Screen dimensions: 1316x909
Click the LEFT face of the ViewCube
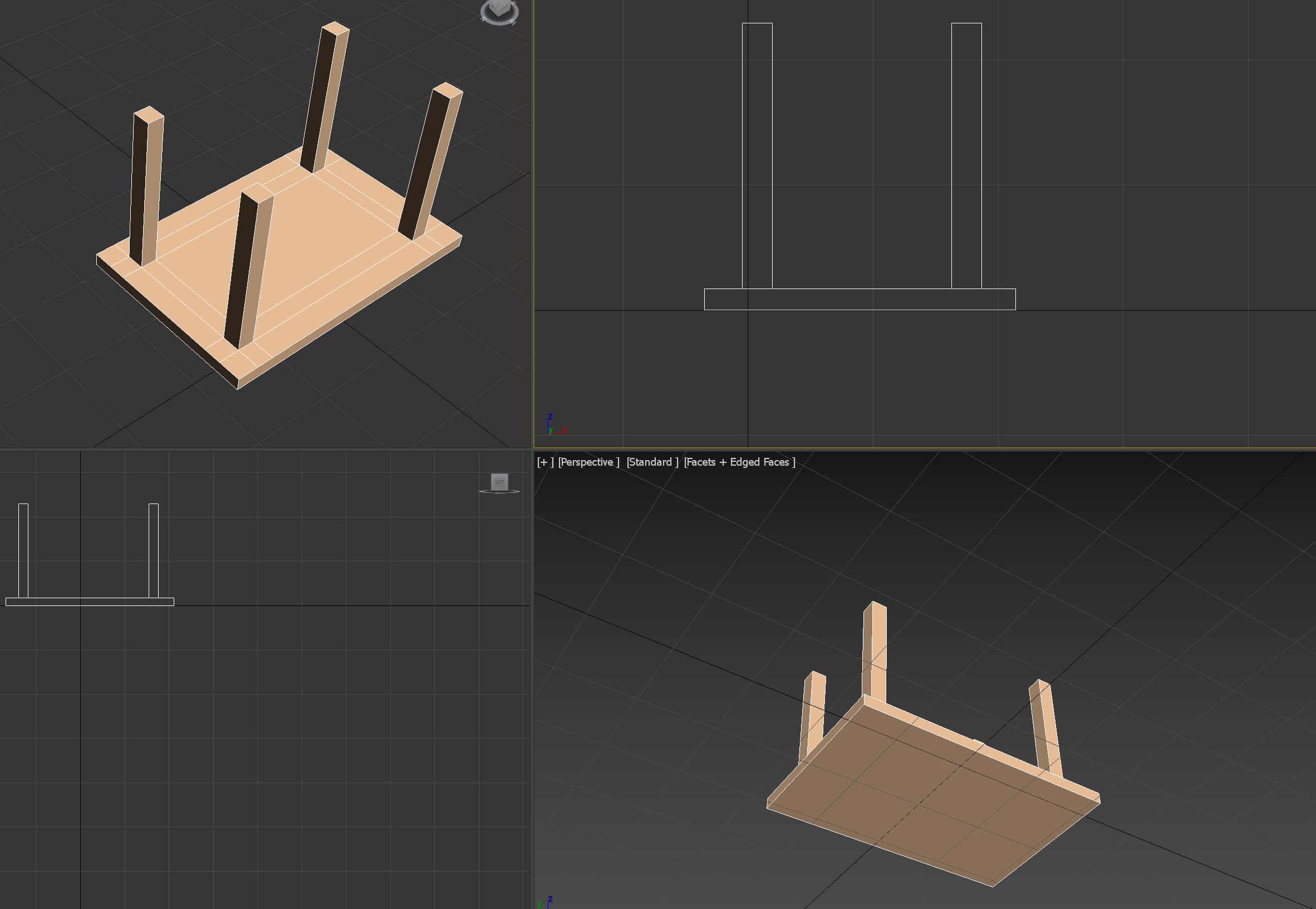(x=499, y=482)
